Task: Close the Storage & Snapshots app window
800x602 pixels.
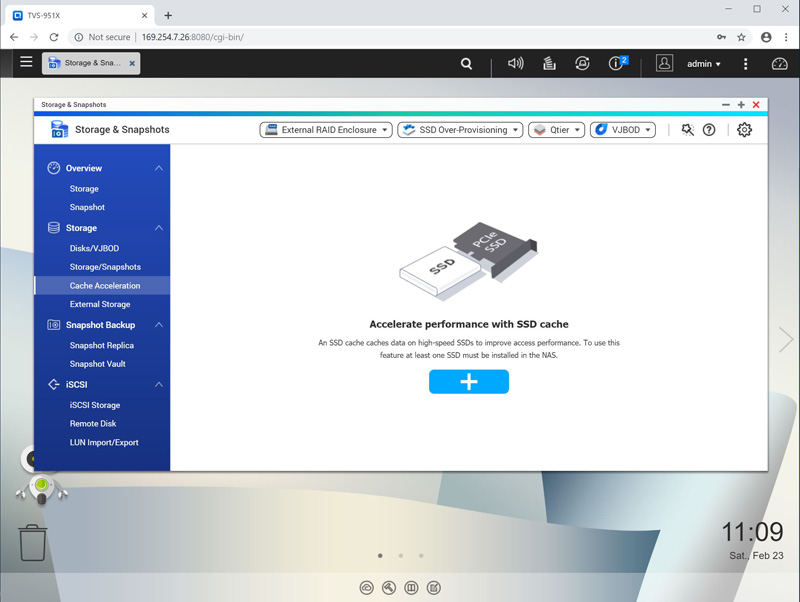Action: (756, 105)
